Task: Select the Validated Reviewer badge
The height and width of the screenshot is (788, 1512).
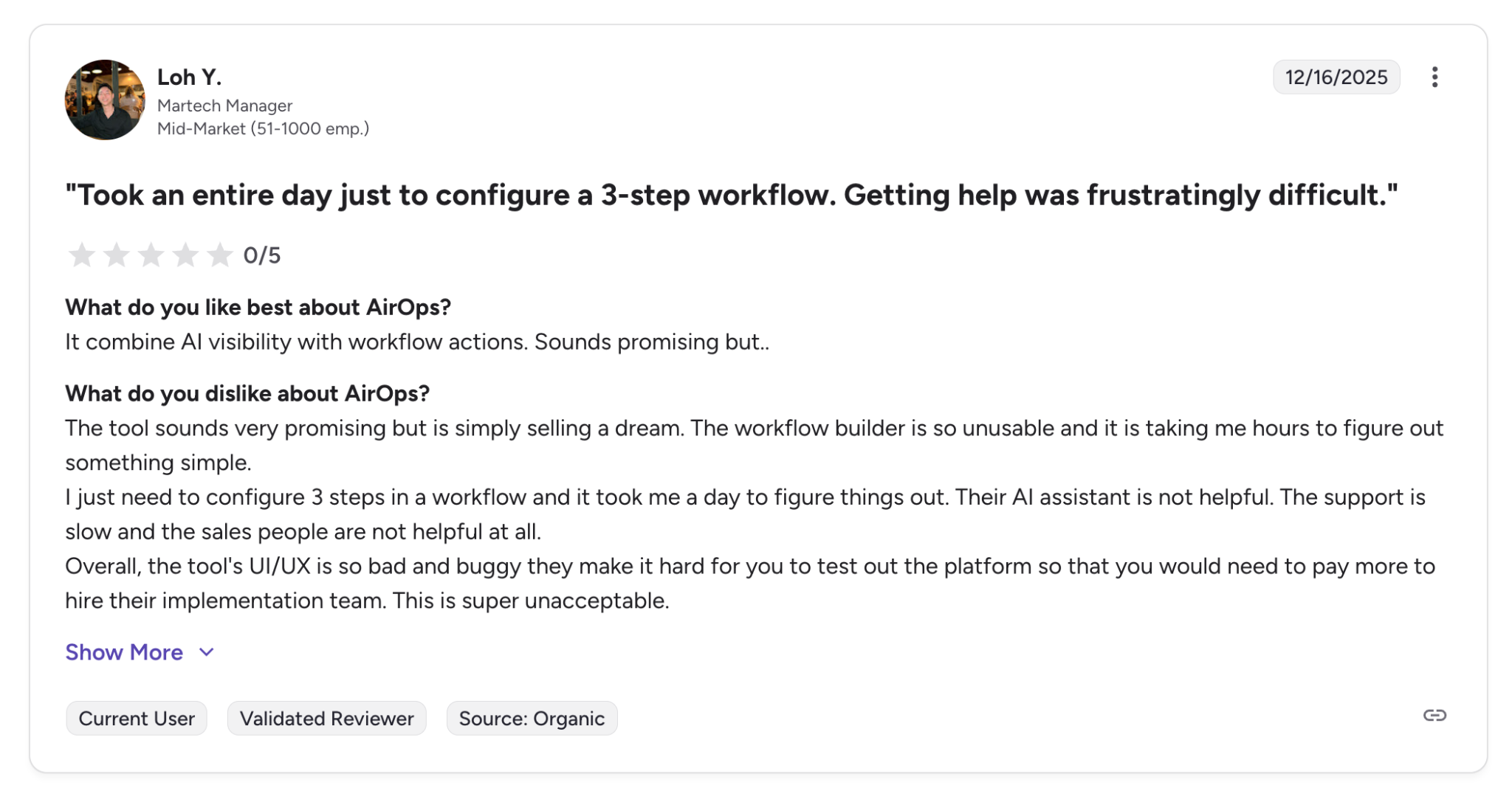Action: tap(326, 718)
